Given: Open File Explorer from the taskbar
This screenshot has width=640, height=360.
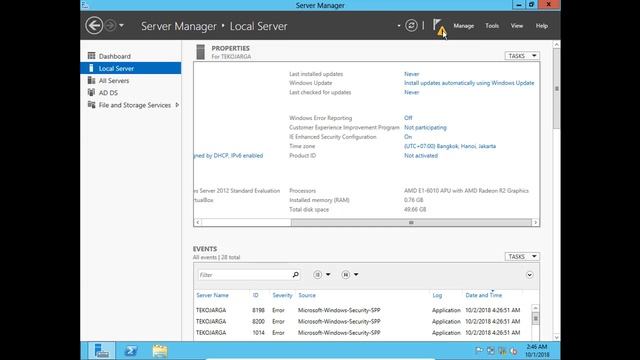Looking at the screenshot, I should click(x=160, y=351).
